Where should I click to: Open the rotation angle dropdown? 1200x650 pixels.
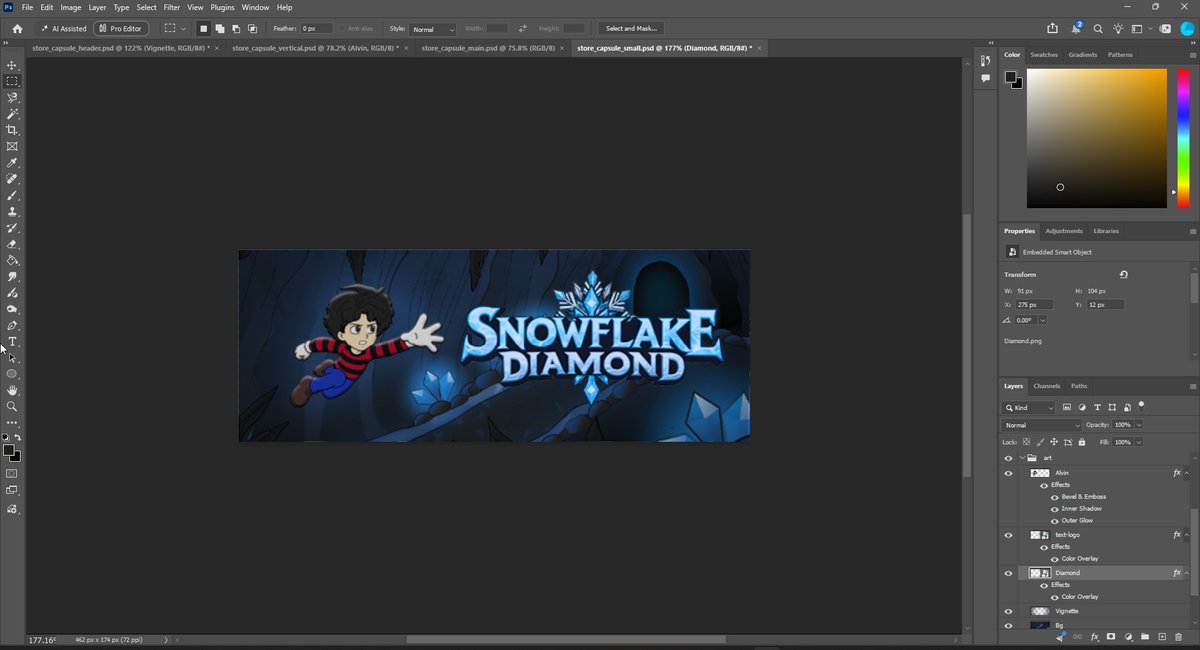[x=1043, y=320]
